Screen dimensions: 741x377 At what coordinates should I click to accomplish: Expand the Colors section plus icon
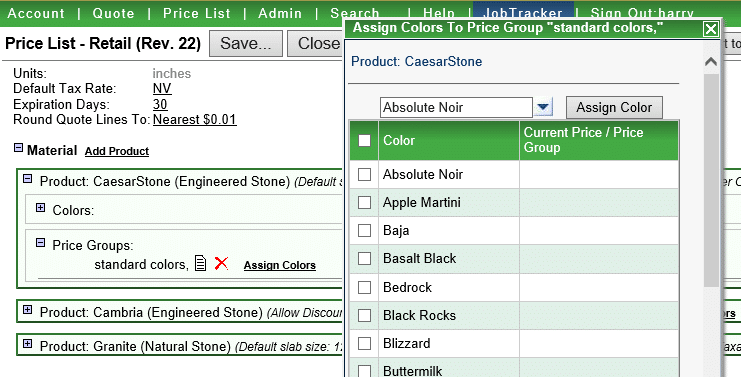click(x=41, y=207)
